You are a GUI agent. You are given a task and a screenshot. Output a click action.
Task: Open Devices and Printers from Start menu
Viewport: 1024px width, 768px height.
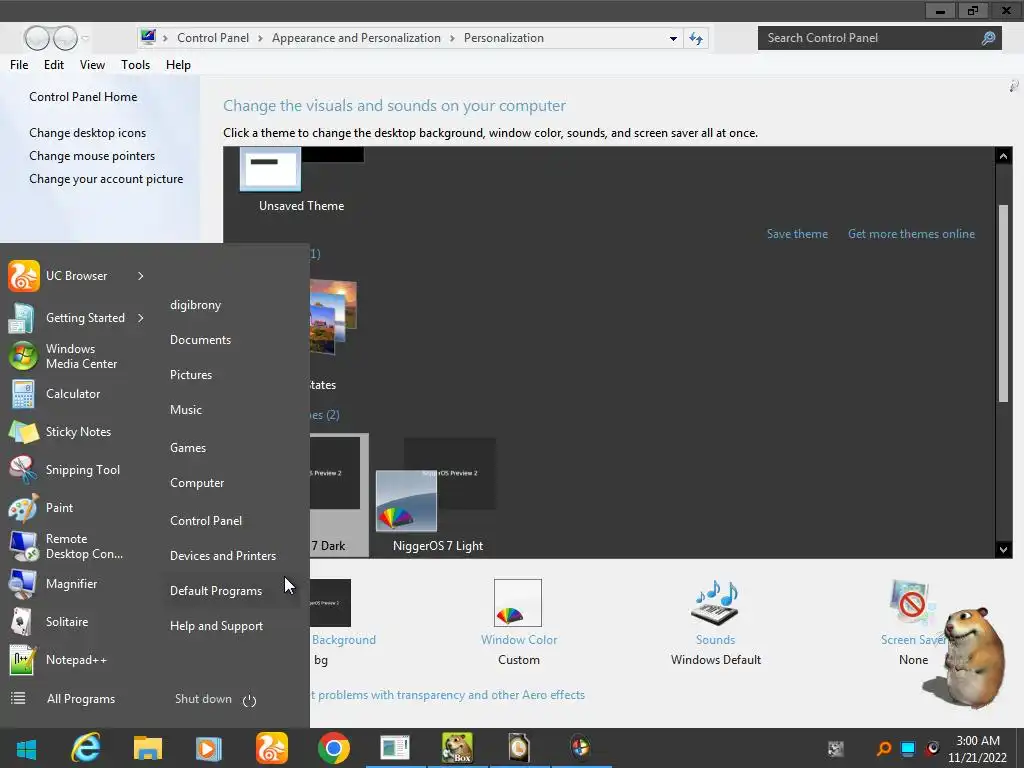pos(223,556)
